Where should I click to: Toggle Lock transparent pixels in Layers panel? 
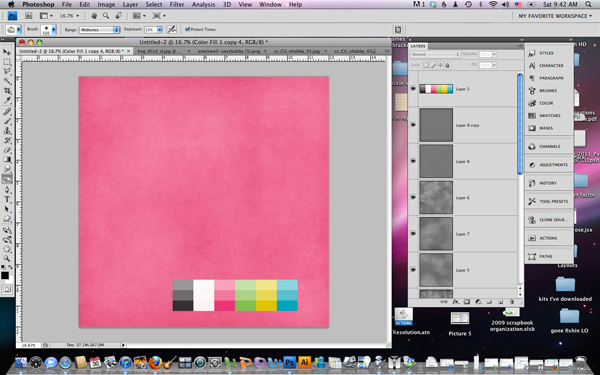[426, 65]
